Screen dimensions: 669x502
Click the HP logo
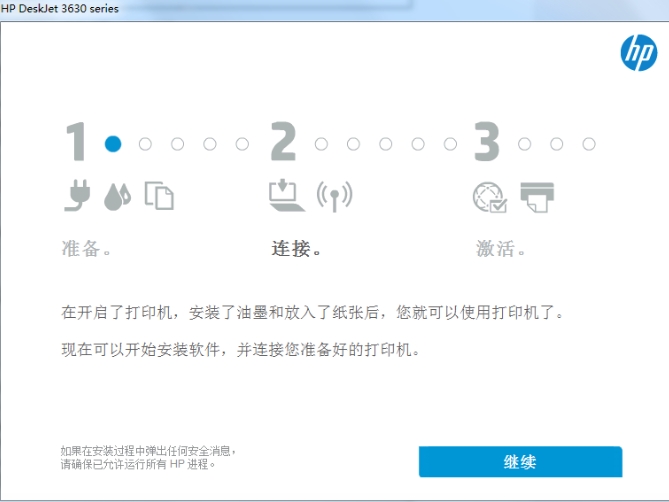click(x=638, y=52)
